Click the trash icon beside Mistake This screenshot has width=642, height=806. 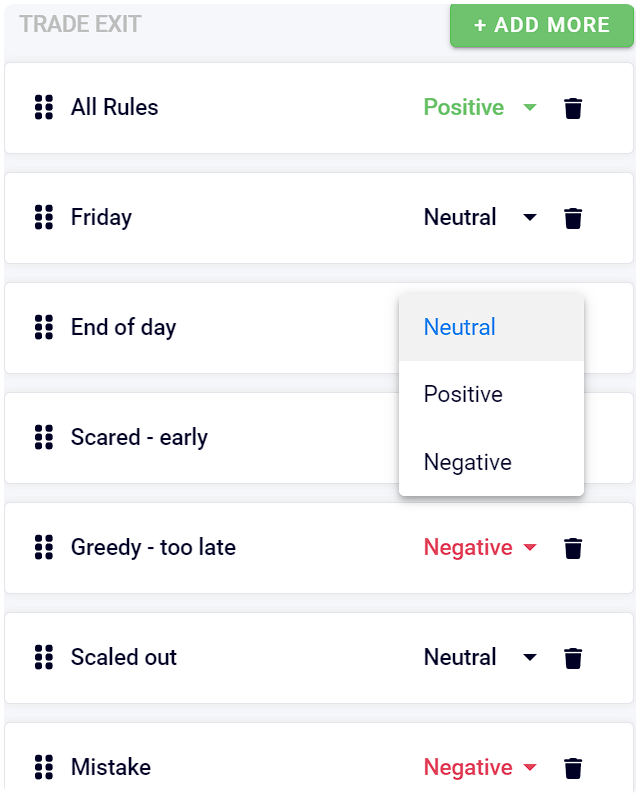[573, 767]
